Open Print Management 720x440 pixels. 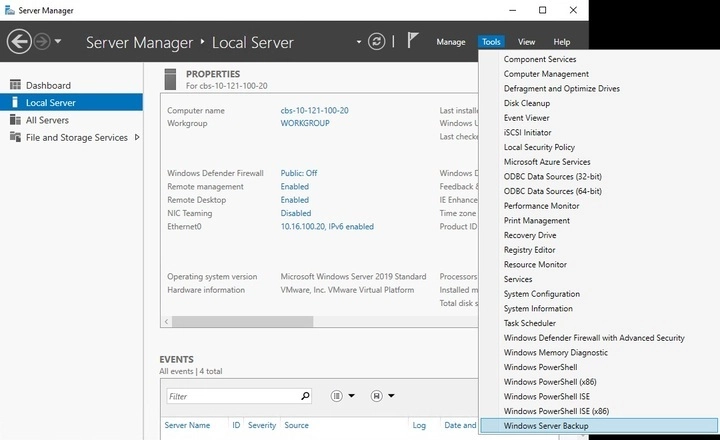(x=536, y=221)
